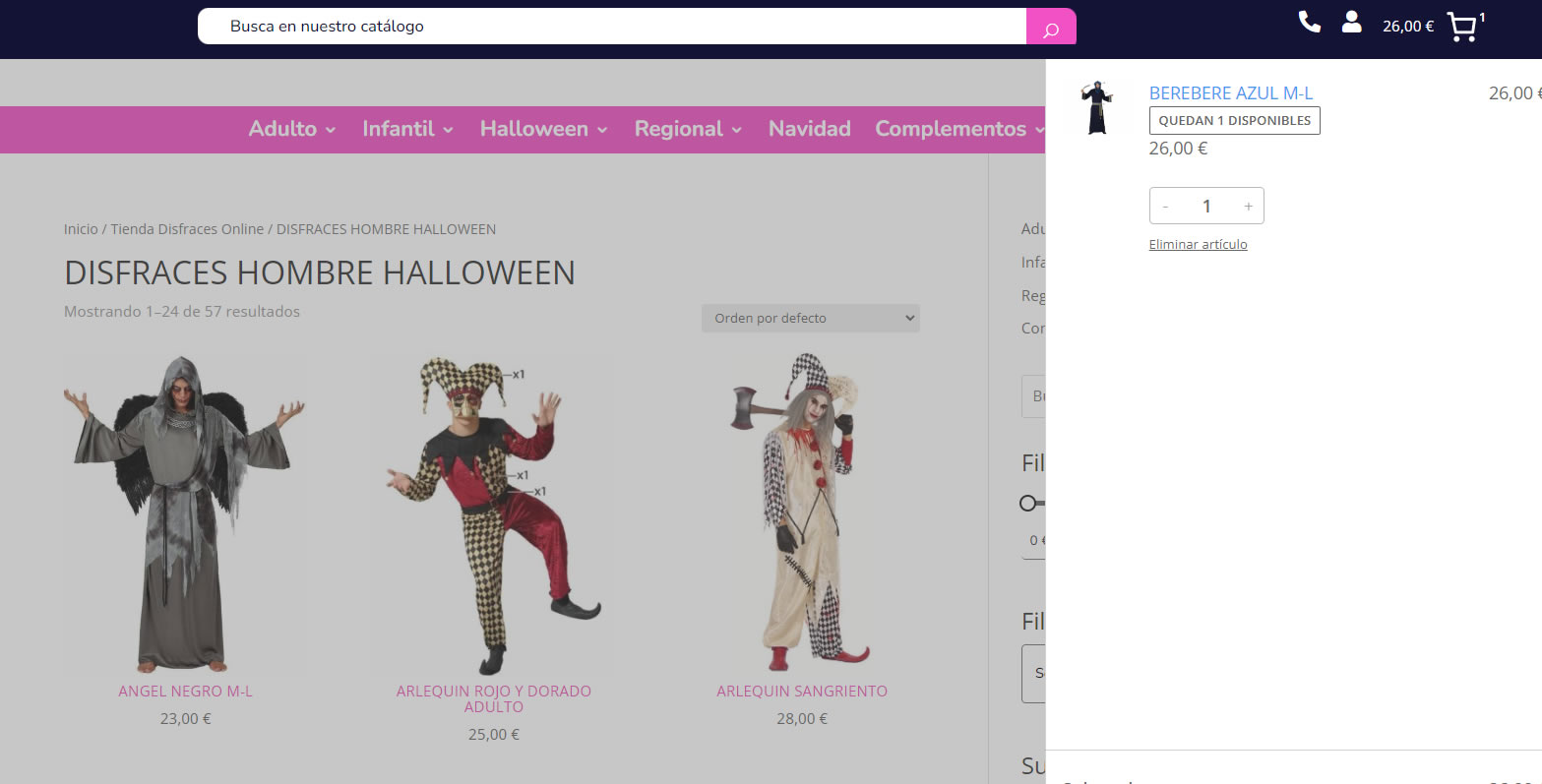Click Mostrando 1–24 de 57 resultados text
The image size is (1542, 784).
(x=182, y=312)
